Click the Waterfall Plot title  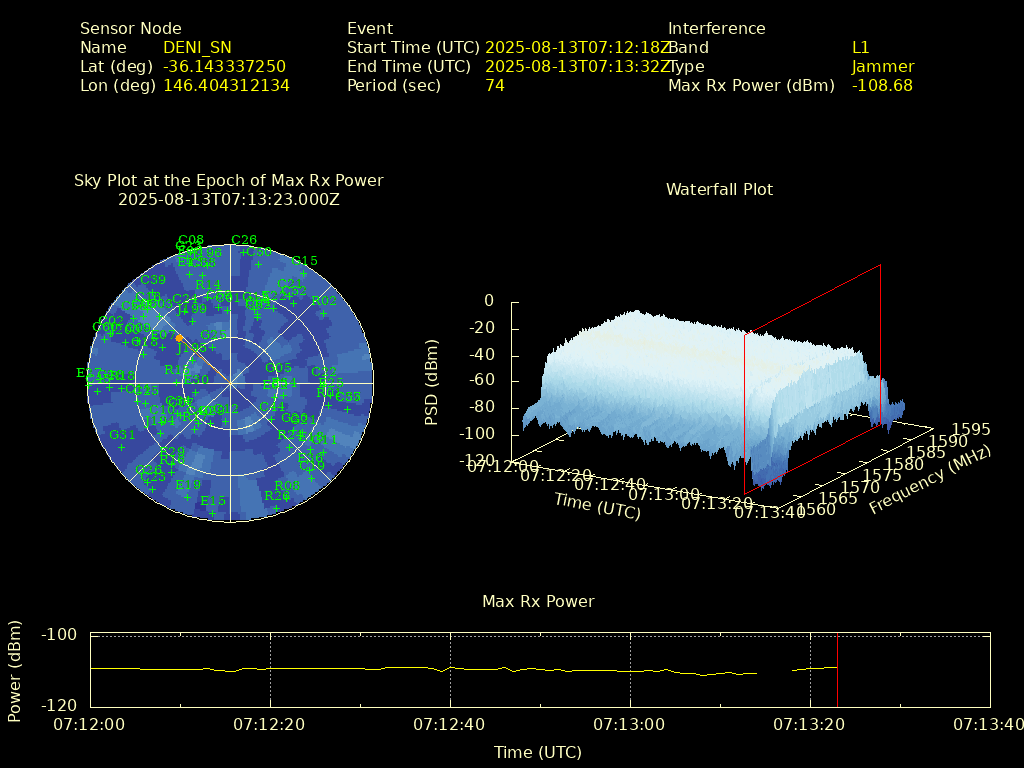[x=719, y=189]
